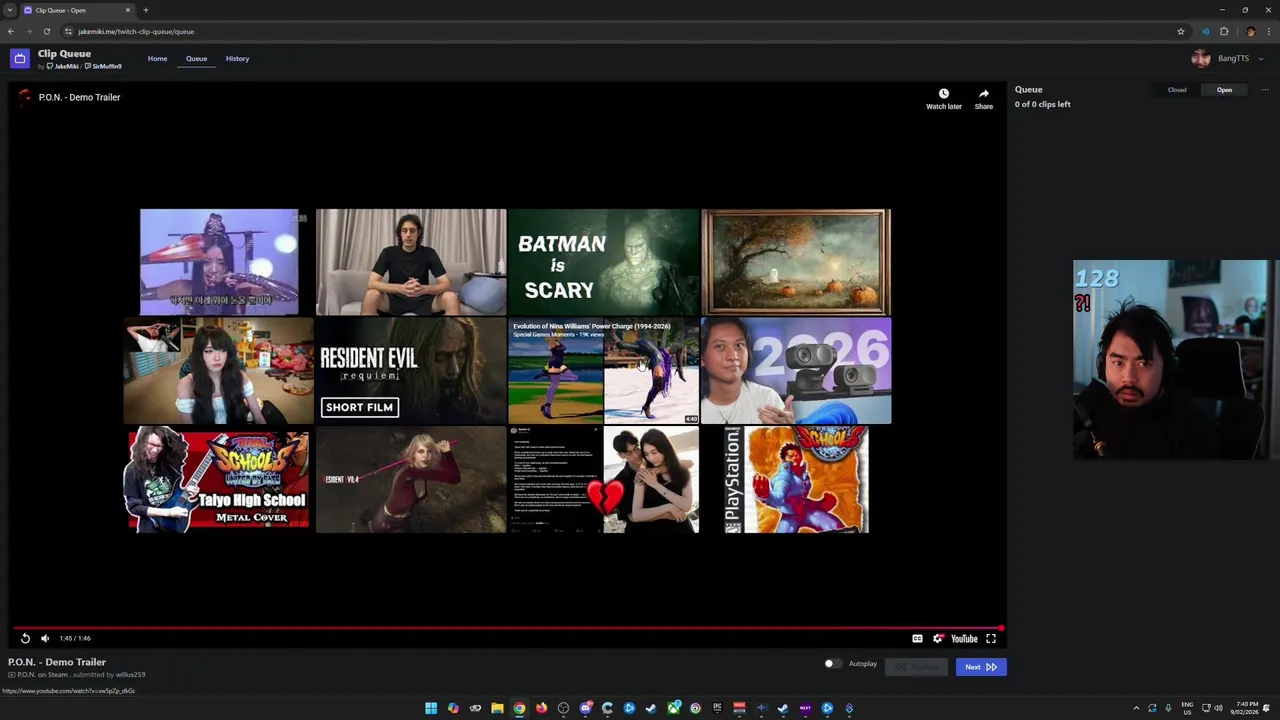Open the taskbar clock and date
Screen dimensions: 1280x720
(x=1246, y=708)
